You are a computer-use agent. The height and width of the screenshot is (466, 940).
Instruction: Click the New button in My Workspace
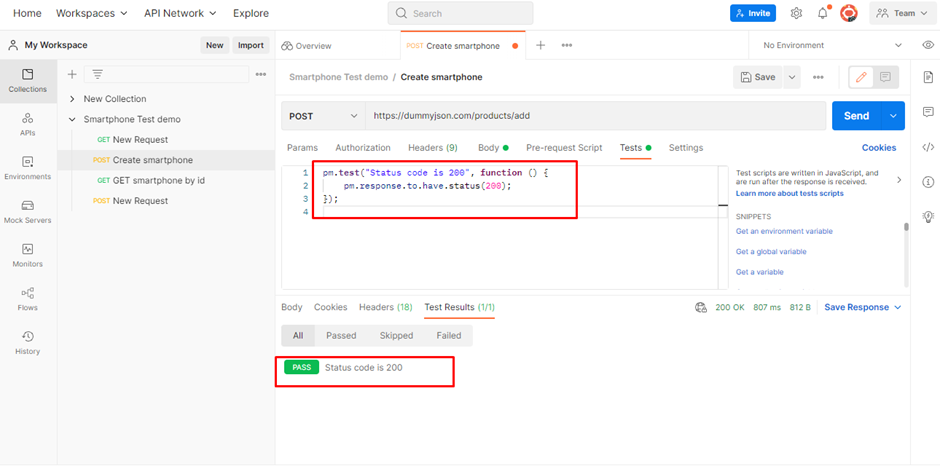215,45
